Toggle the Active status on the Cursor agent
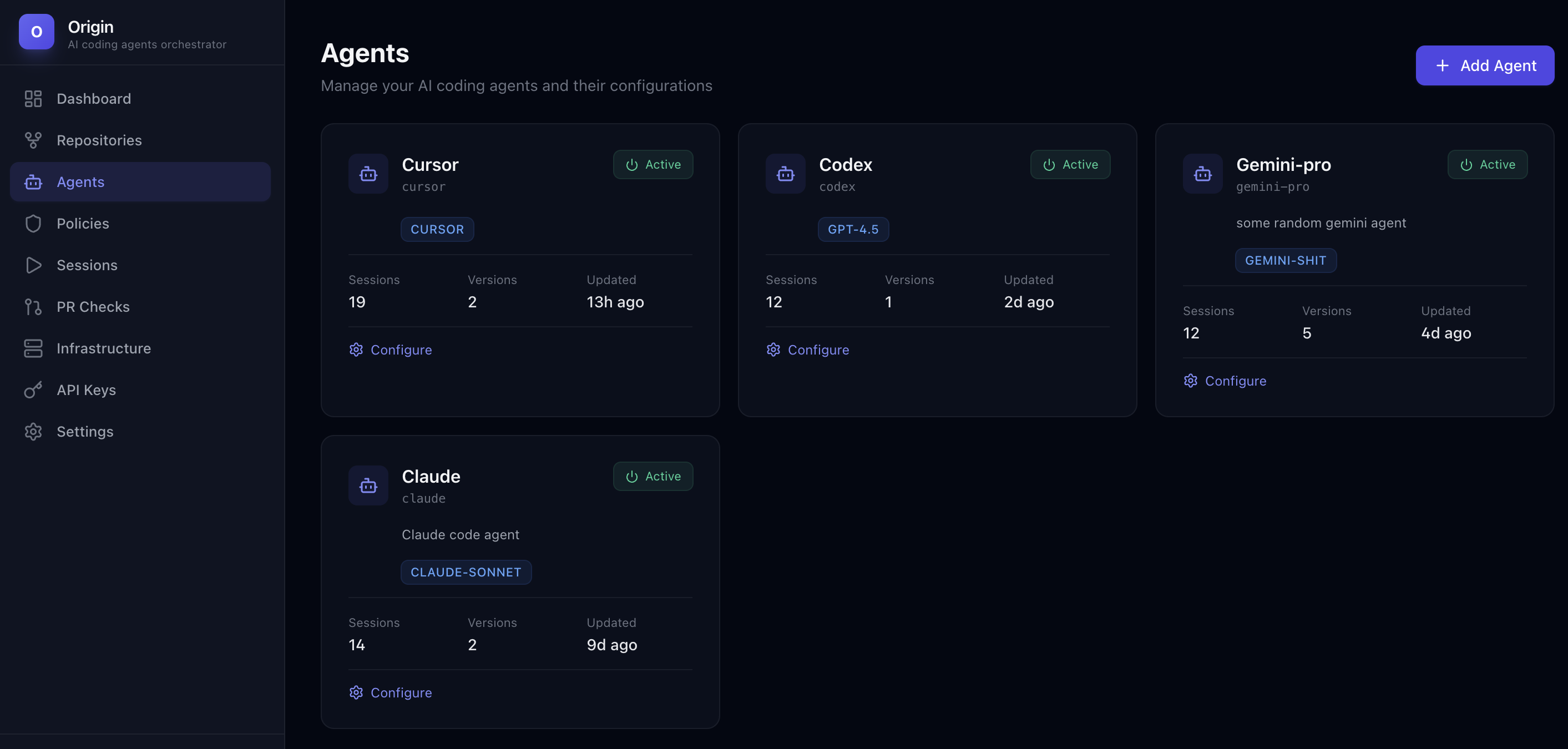The image size is (1568, 749). [653, 164]
